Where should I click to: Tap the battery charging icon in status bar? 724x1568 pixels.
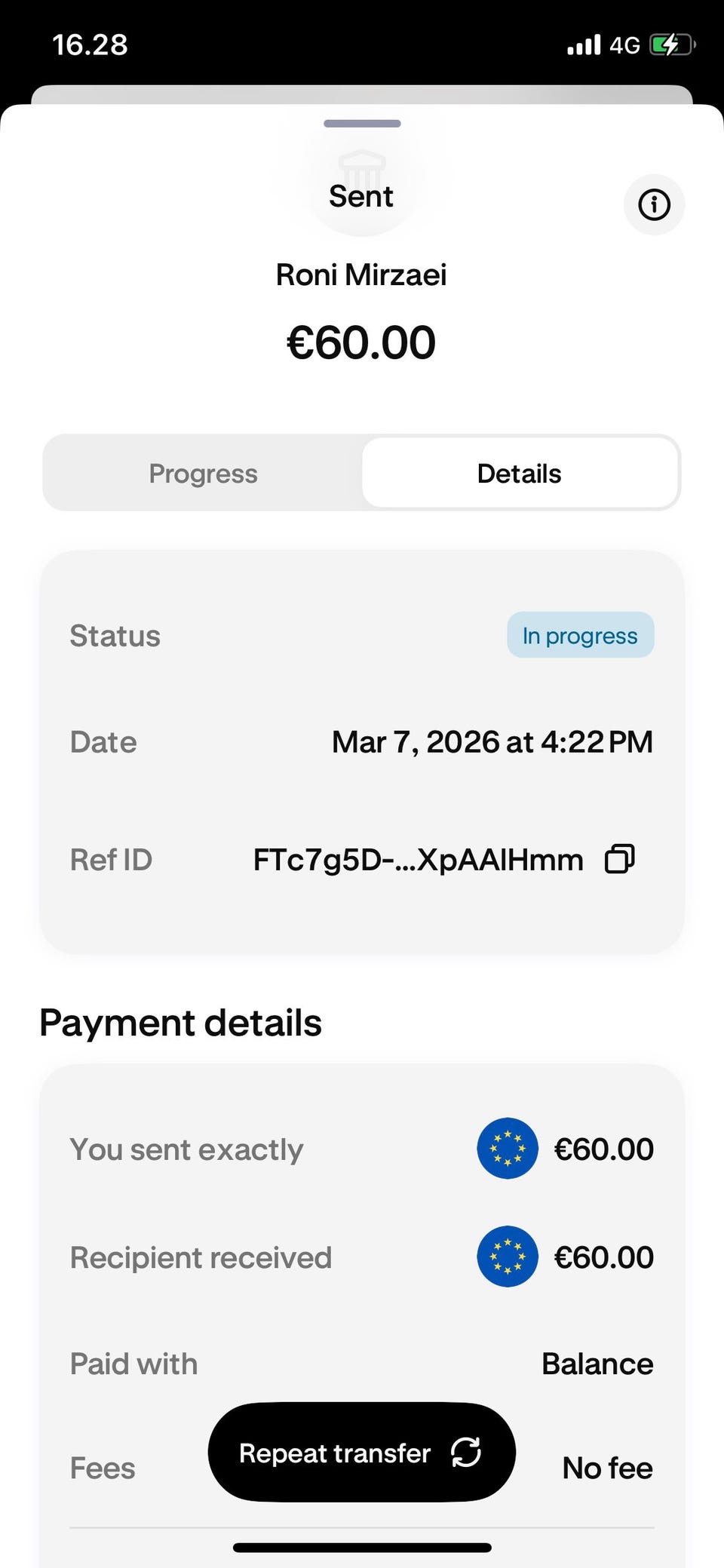(x=670, y=45)
